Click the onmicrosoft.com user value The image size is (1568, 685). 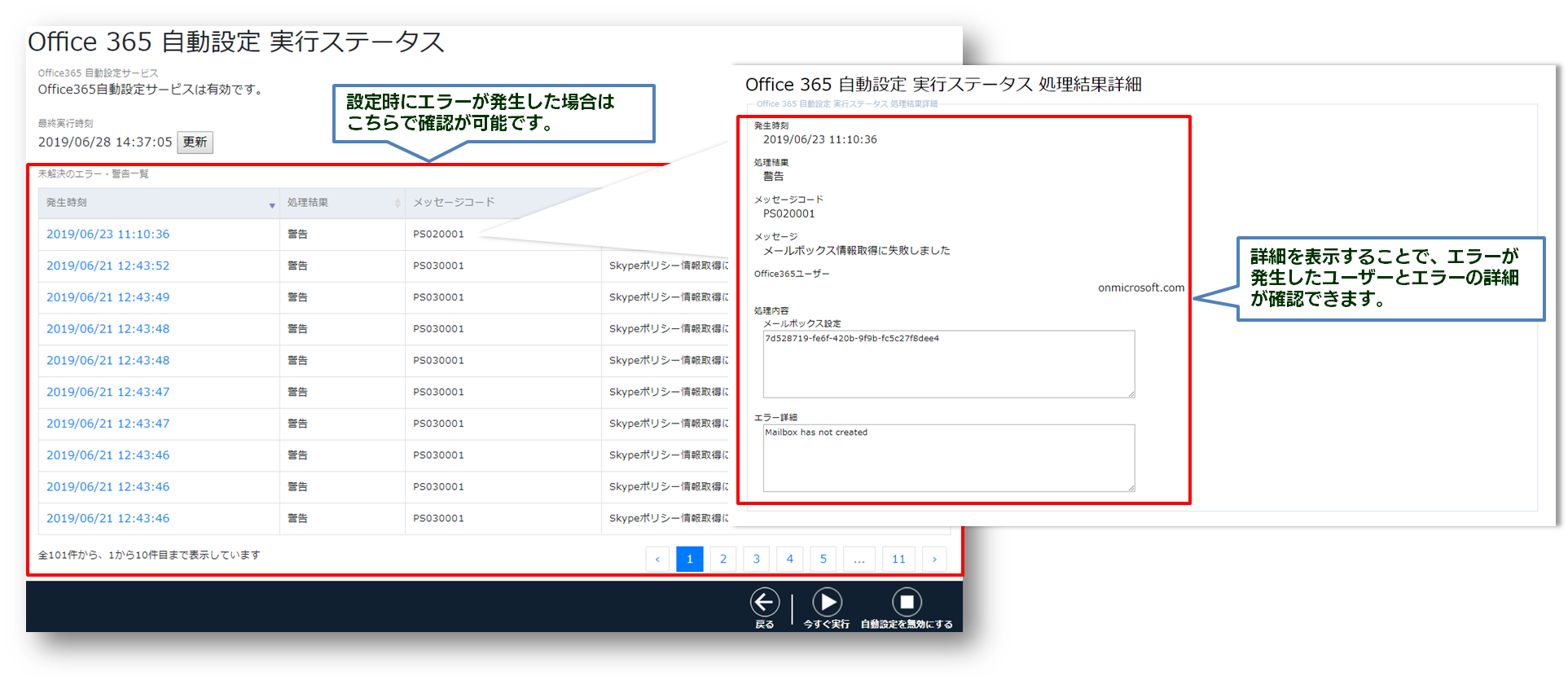point(1141,288)
